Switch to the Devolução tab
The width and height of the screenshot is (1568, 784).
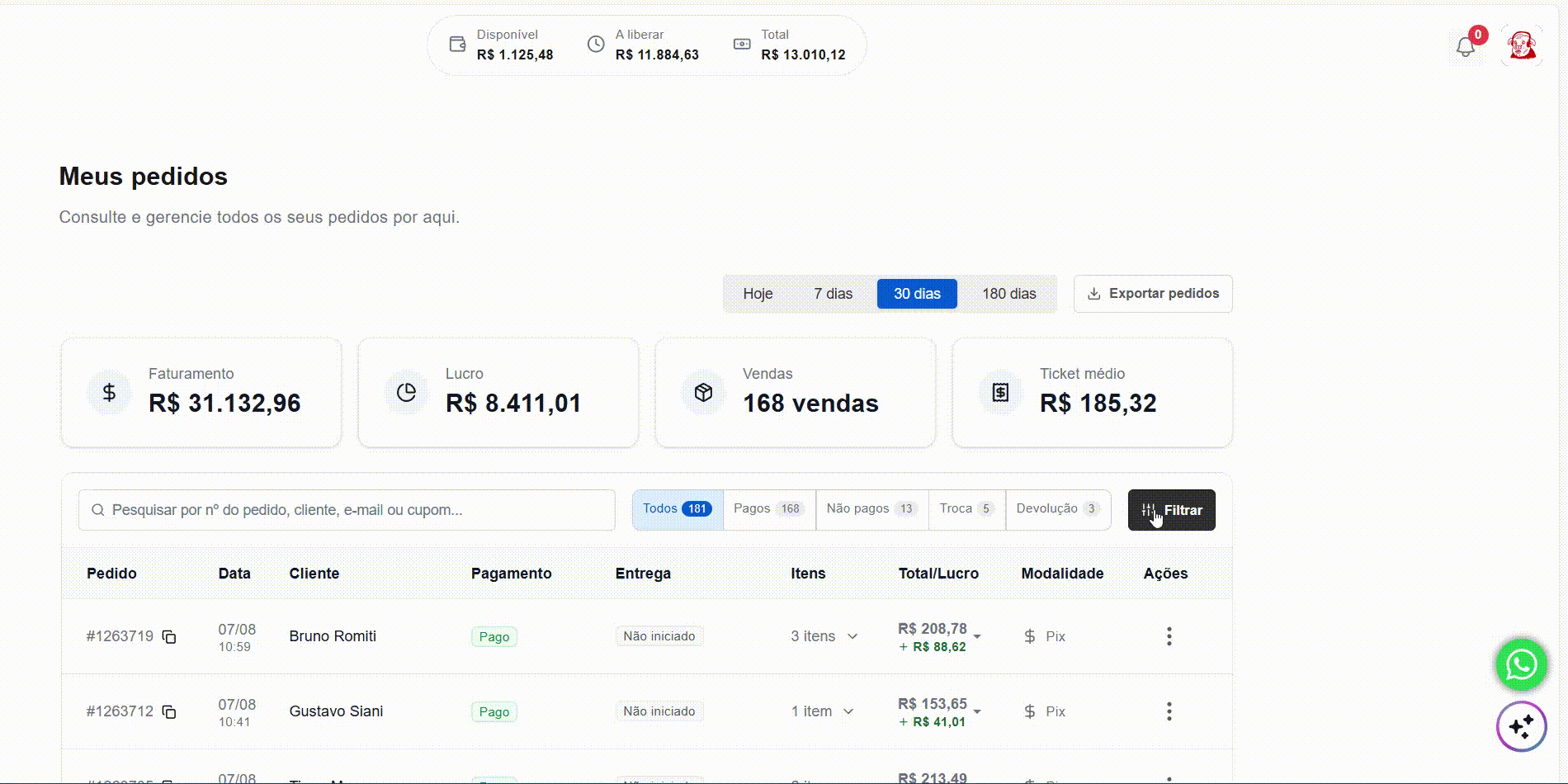(1058, 509)
